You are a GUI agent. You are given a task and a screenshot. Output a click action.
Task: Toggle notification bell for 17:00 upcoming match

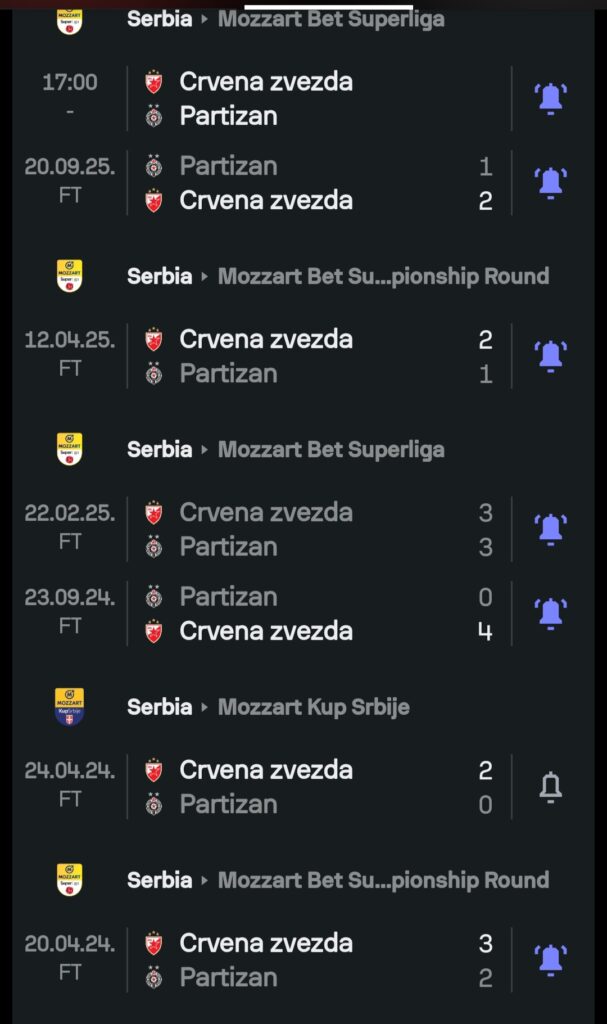[551, 98]
